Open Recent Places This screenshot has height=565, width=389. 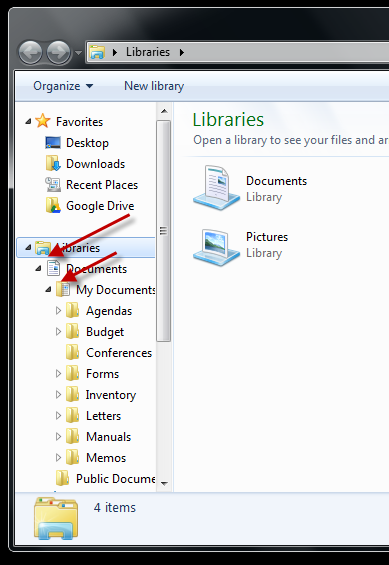(102, 185)
